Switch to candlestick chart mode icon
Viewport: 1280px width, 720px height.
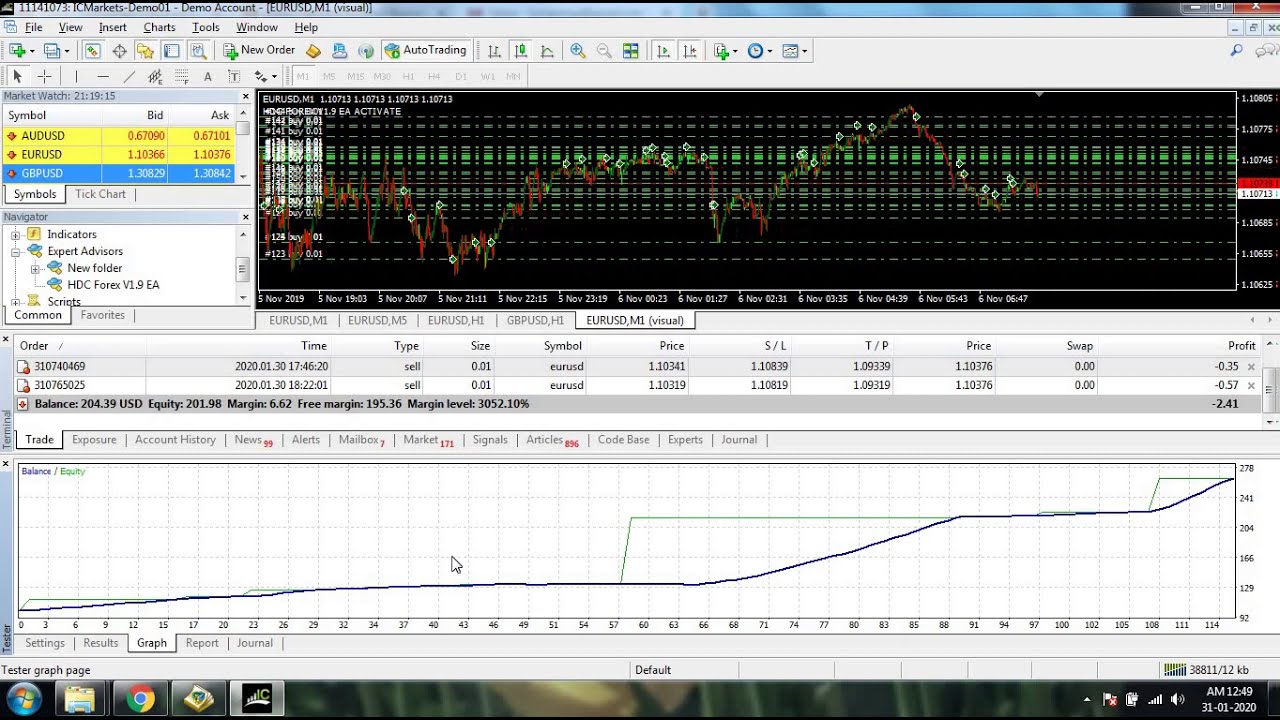coord(520,51)
